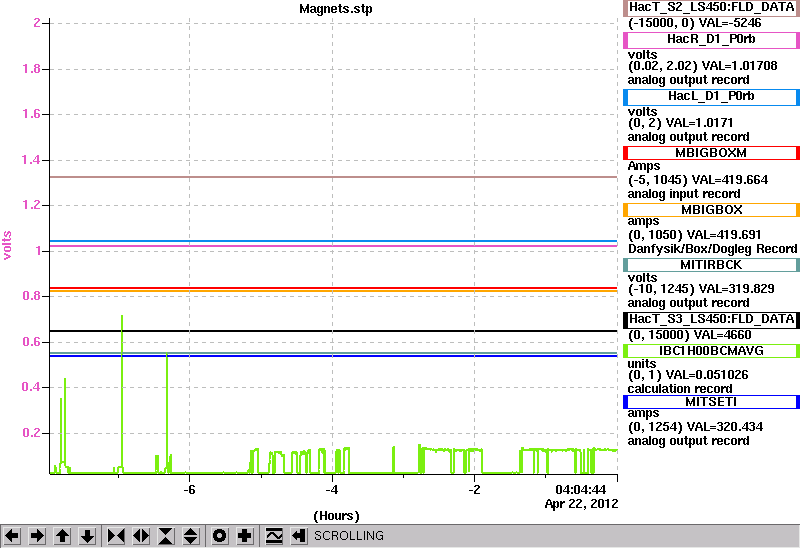Click VAL=0.051026 under IBC1H00BCMAVG
The width and height of the screenshot is (800, 548).
click(x=707, y=375)
